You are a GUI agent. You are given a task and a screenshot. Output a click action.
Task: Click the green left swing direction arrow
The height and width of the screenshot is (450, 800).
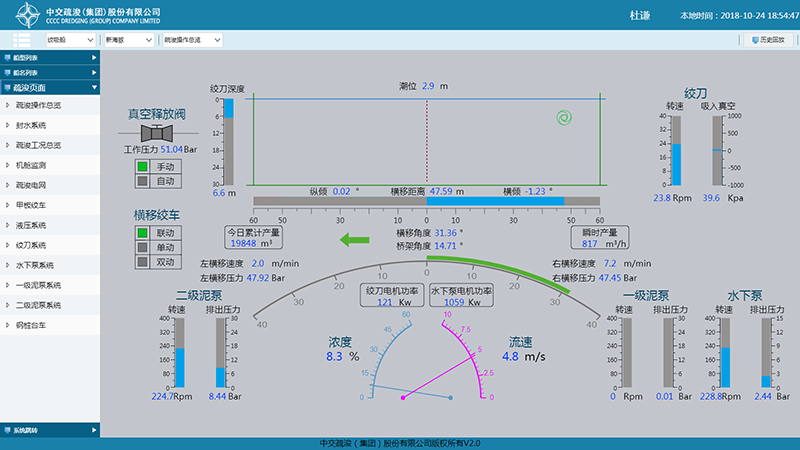pyautogui.click(x=356, y=239)
